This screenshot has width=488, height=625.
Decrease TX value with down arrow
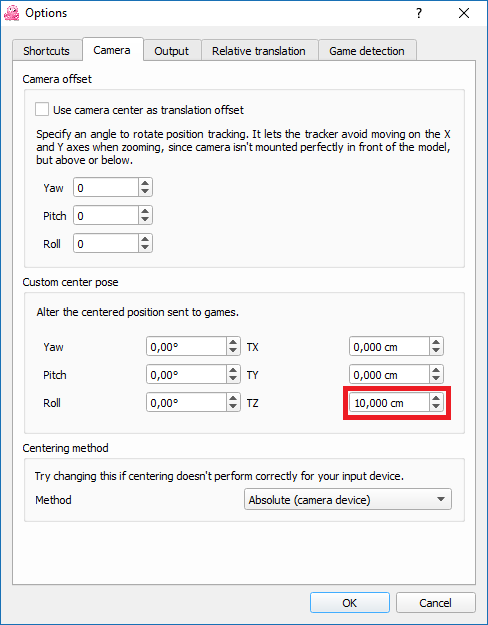436,351
